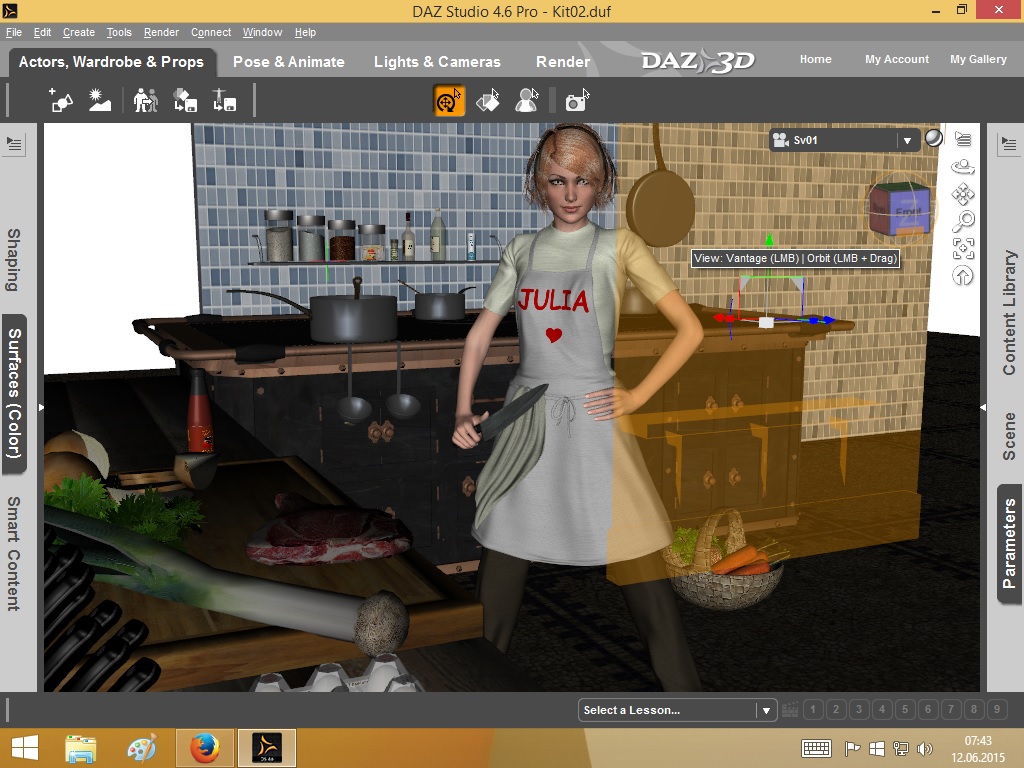
Task: Click the lesson clapperboard icon
Action: (790, 709)
